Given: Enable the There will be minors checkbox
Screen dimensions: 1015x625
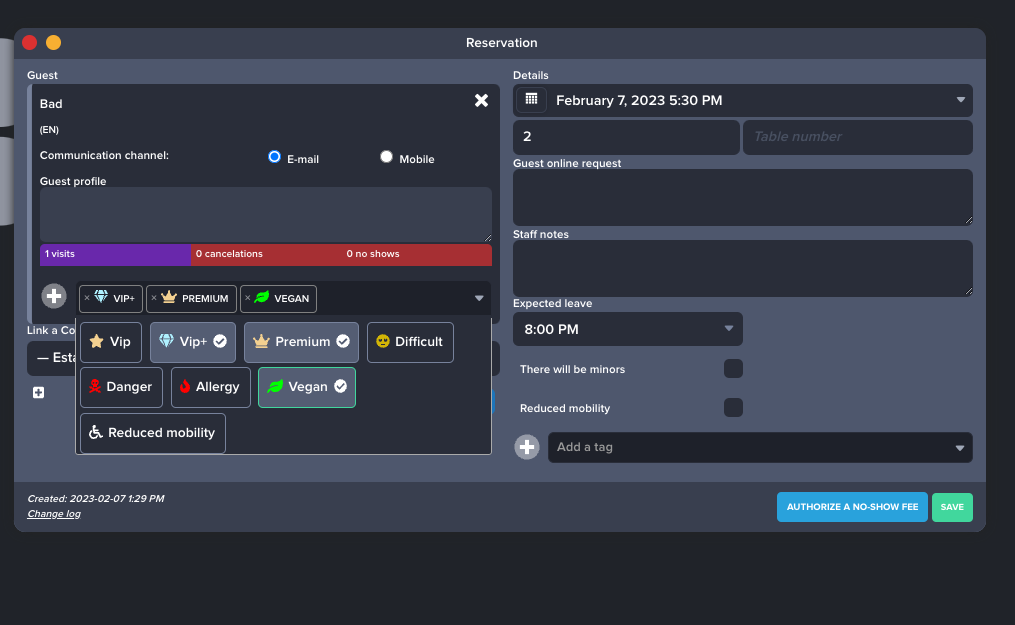Looking at the screenshot, I should (733, 369).
